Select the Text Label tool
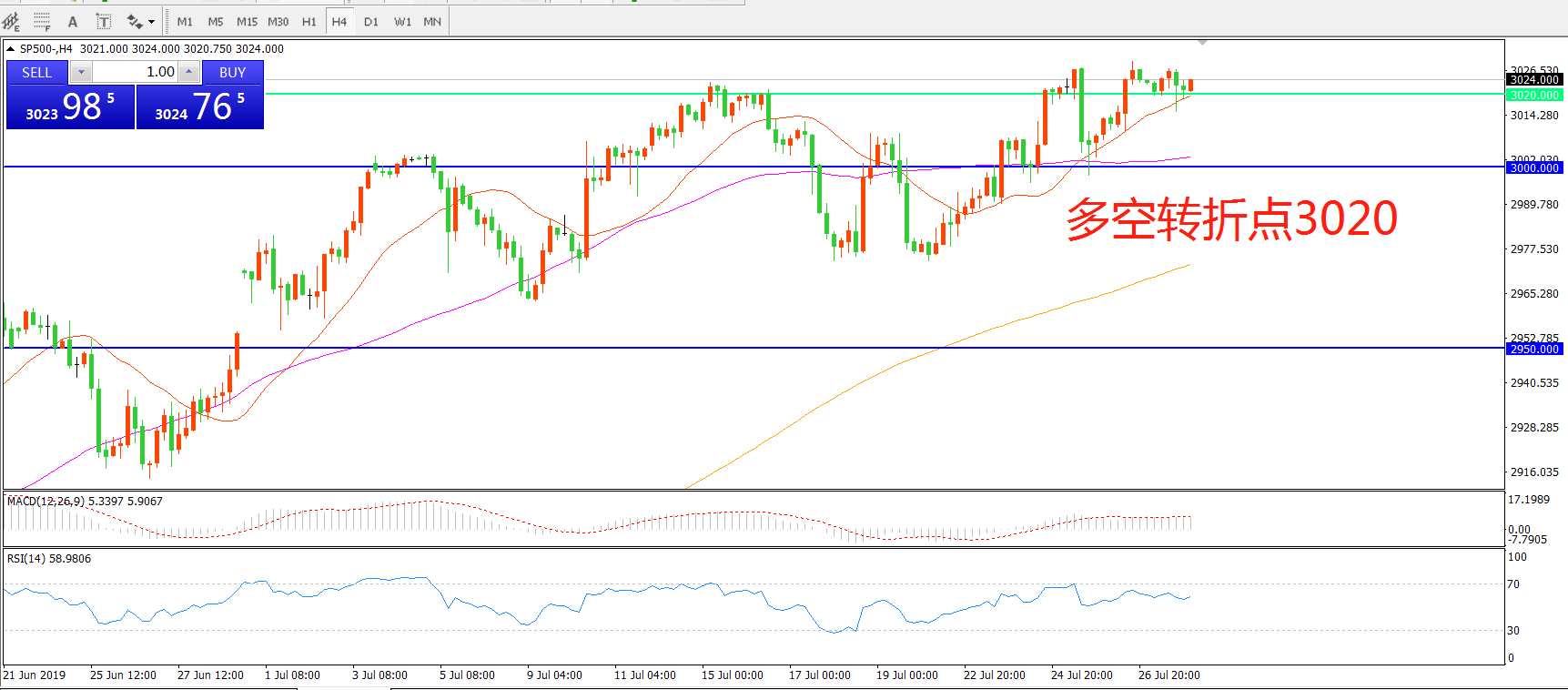 (x=104, y=21)
